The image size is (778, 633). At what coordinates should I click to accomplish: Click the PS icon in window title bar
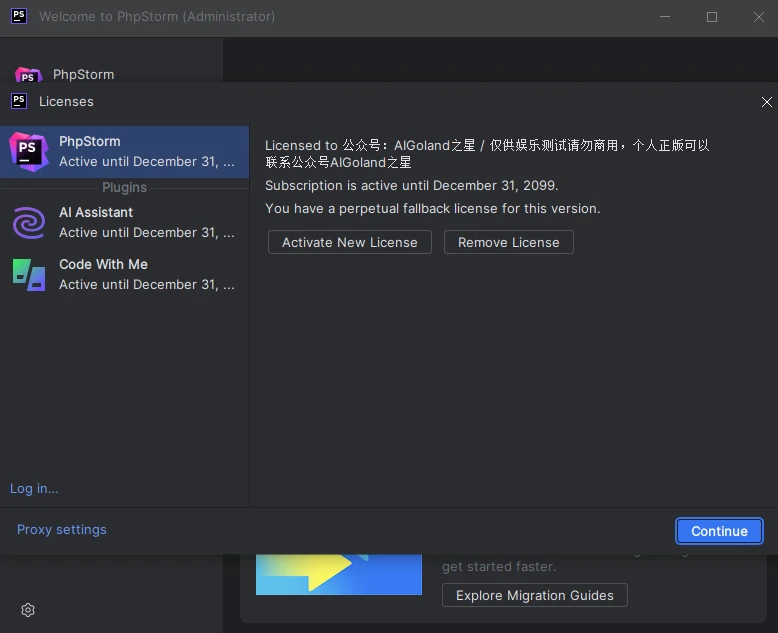[x=19, y=16]
